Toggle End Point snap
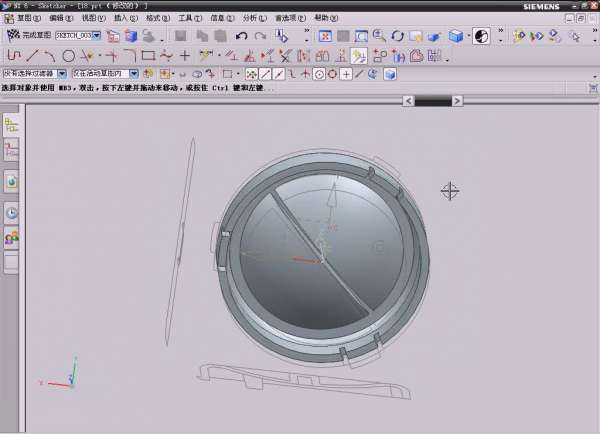Image resolution: width=600 pixels, height=434 pixels. [x=265, y=74]
